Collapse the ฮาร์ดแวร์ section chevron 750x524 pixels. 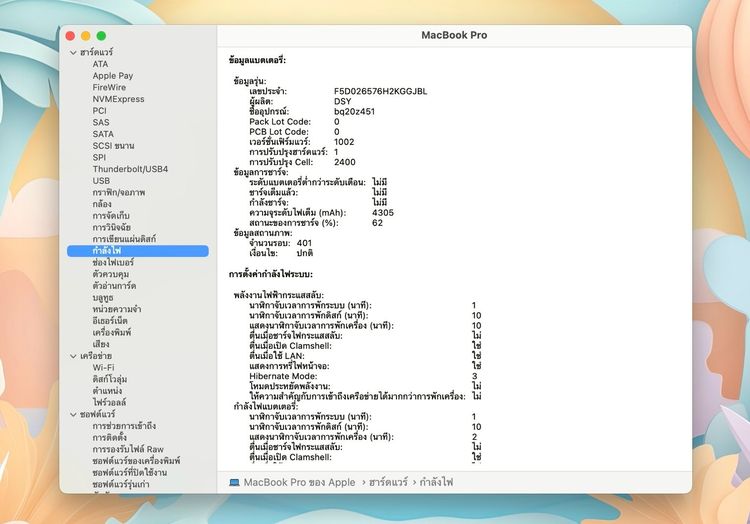click(x=73, y=53)
